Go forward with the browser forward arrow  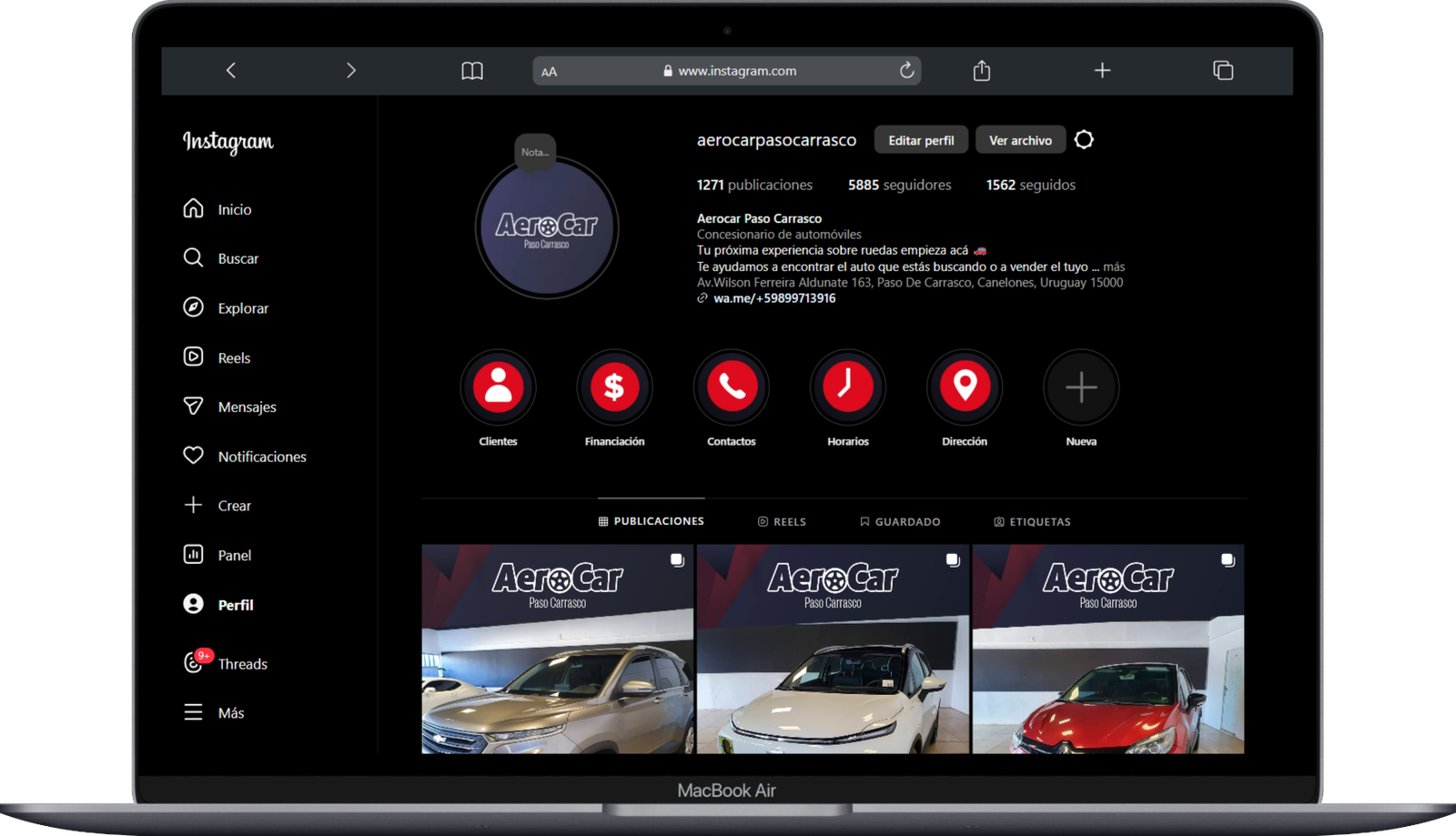(351, 70)
